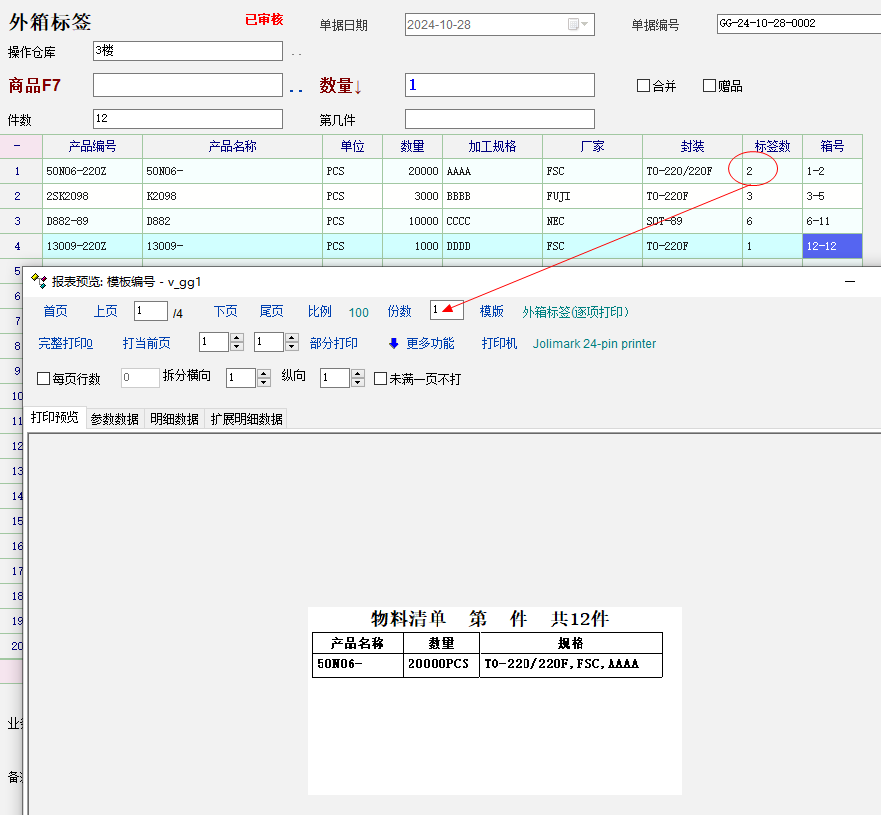Check the 未满一页不打 option

click(380, 379)
